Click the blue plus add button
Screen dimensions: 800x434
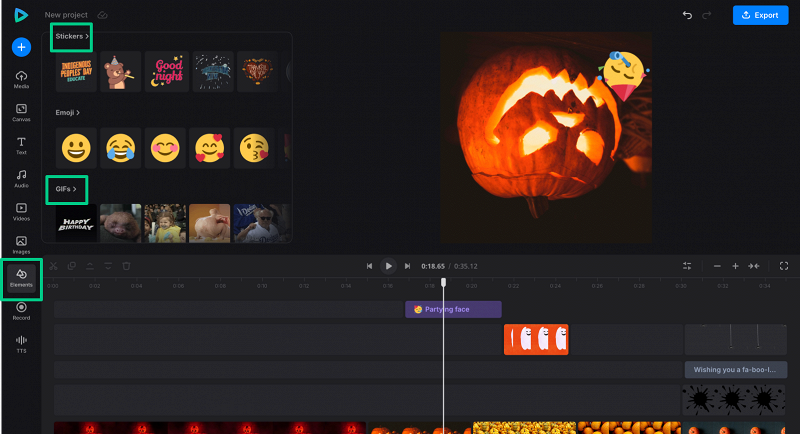point(21,47)
